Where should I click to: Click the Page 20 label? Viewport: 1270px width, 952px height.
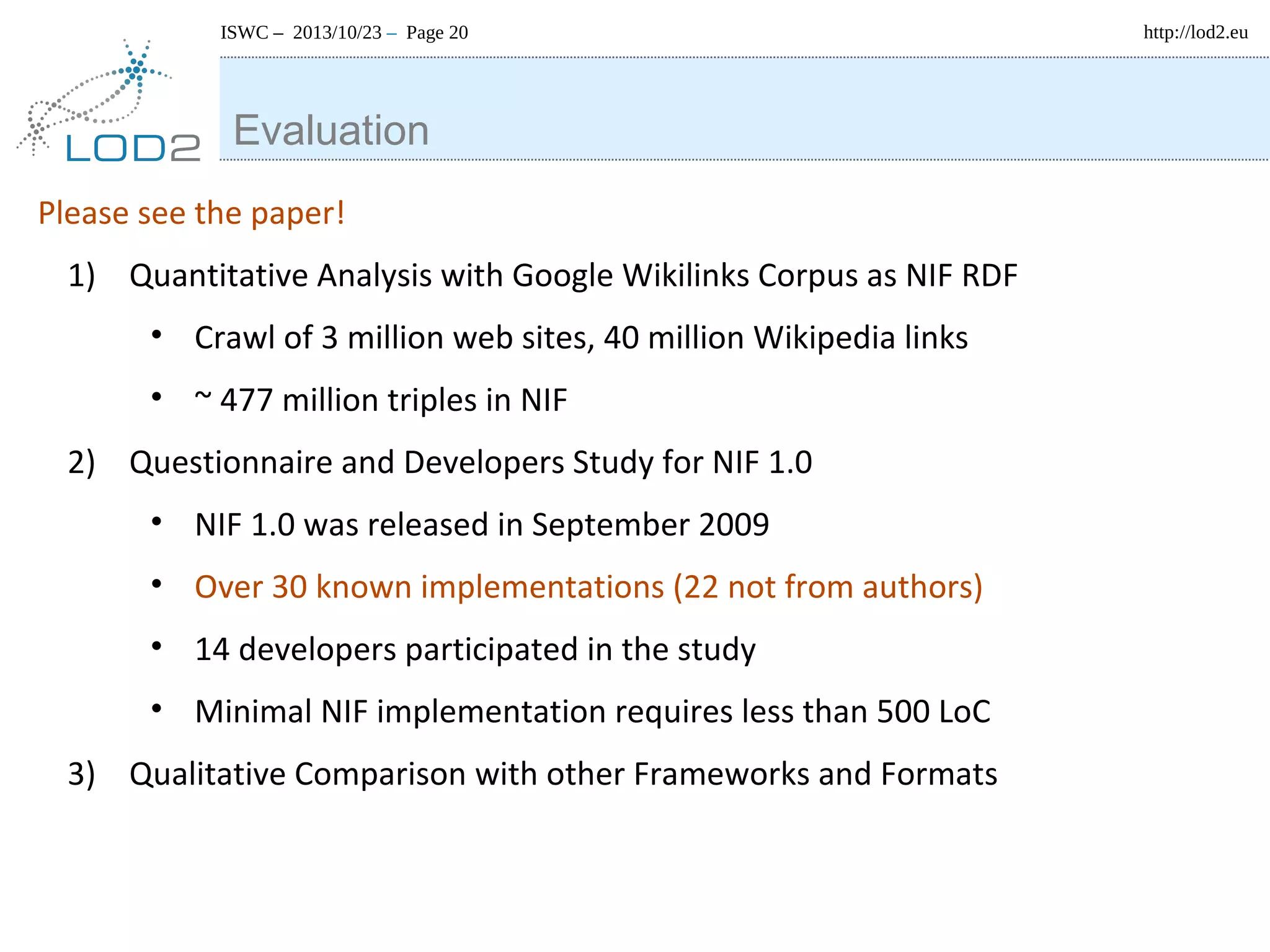pos(437,32)
